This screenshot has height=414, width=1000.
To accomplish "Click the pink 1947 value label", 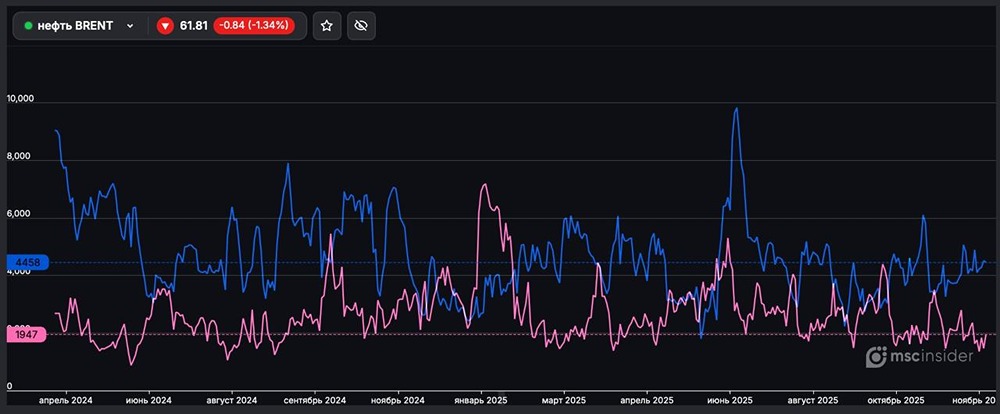I will pyautogui.click(x=26, y=335).
